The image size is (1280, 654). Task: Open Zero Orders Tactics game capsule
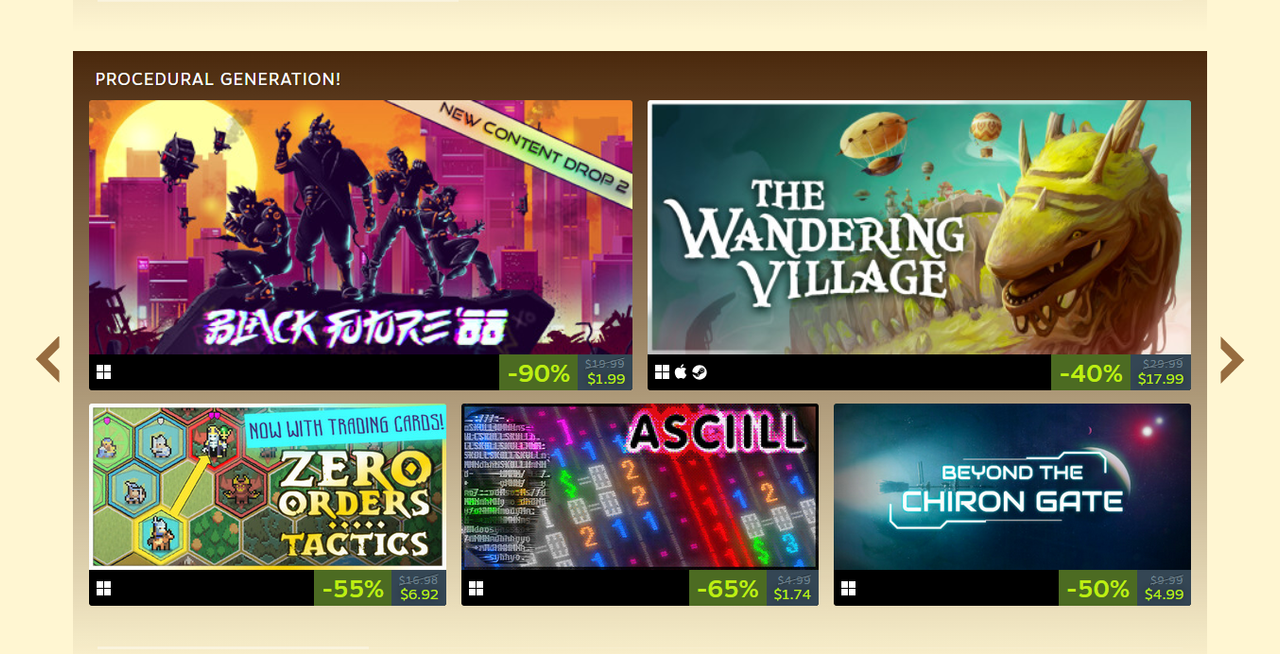point(267,487)
